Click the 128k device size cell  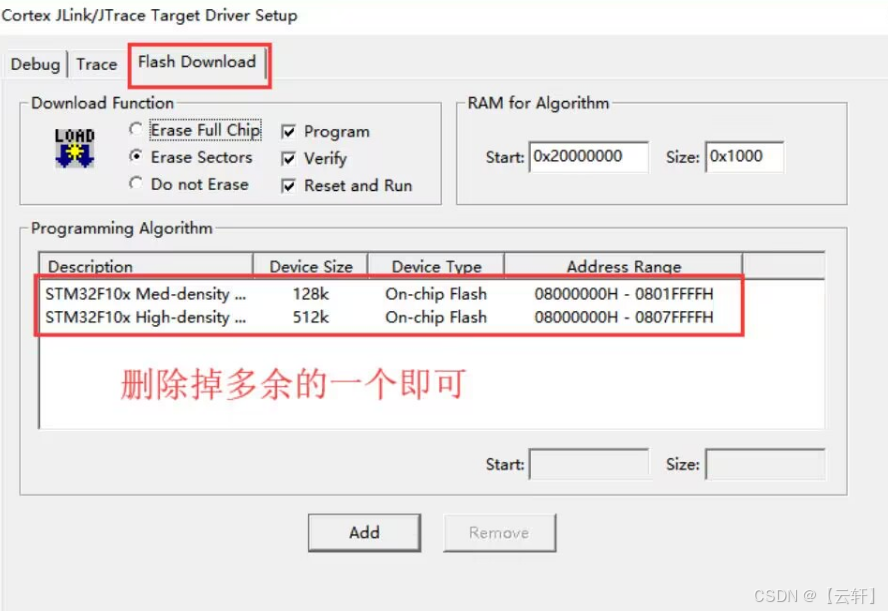coord(310,294)
